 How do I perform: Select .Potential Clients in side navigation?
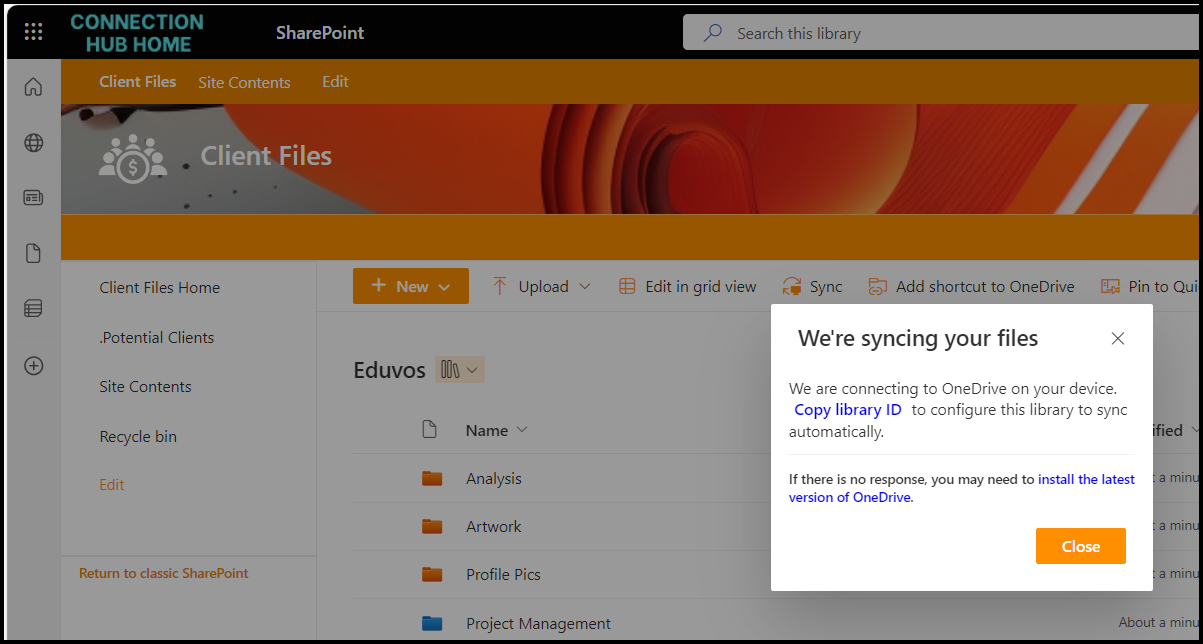click(x=157, y=338)
